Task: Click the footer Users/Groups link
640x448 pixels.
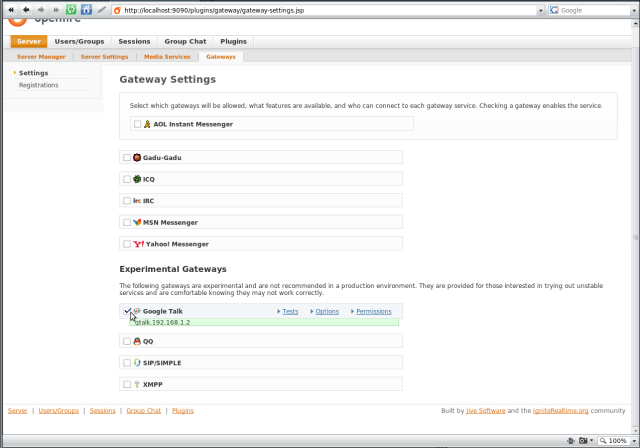Action: (59, 410)
